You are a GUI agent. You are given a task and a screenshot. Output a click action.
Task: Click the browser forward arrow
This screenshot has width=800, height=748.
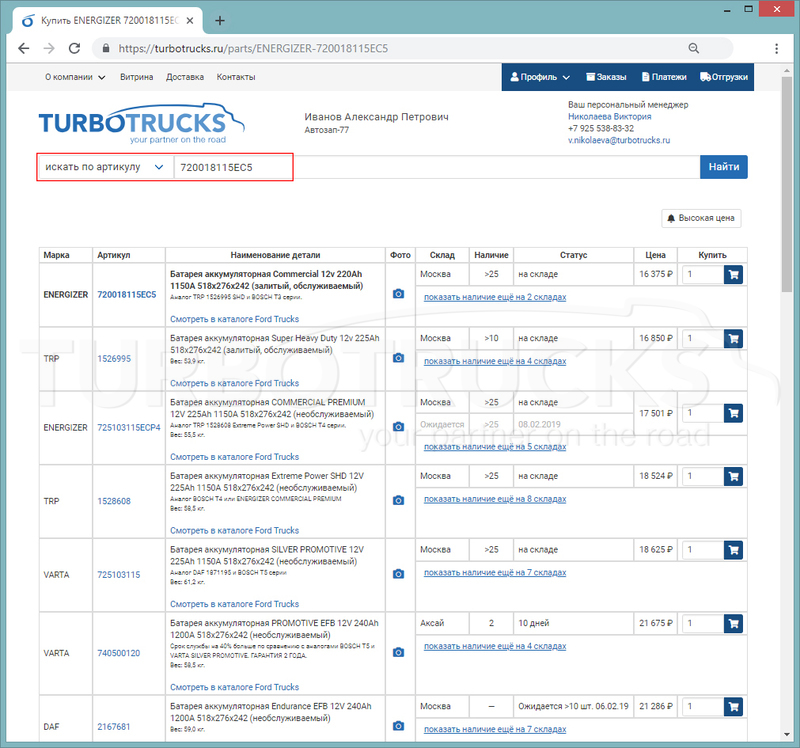point(49,48)
